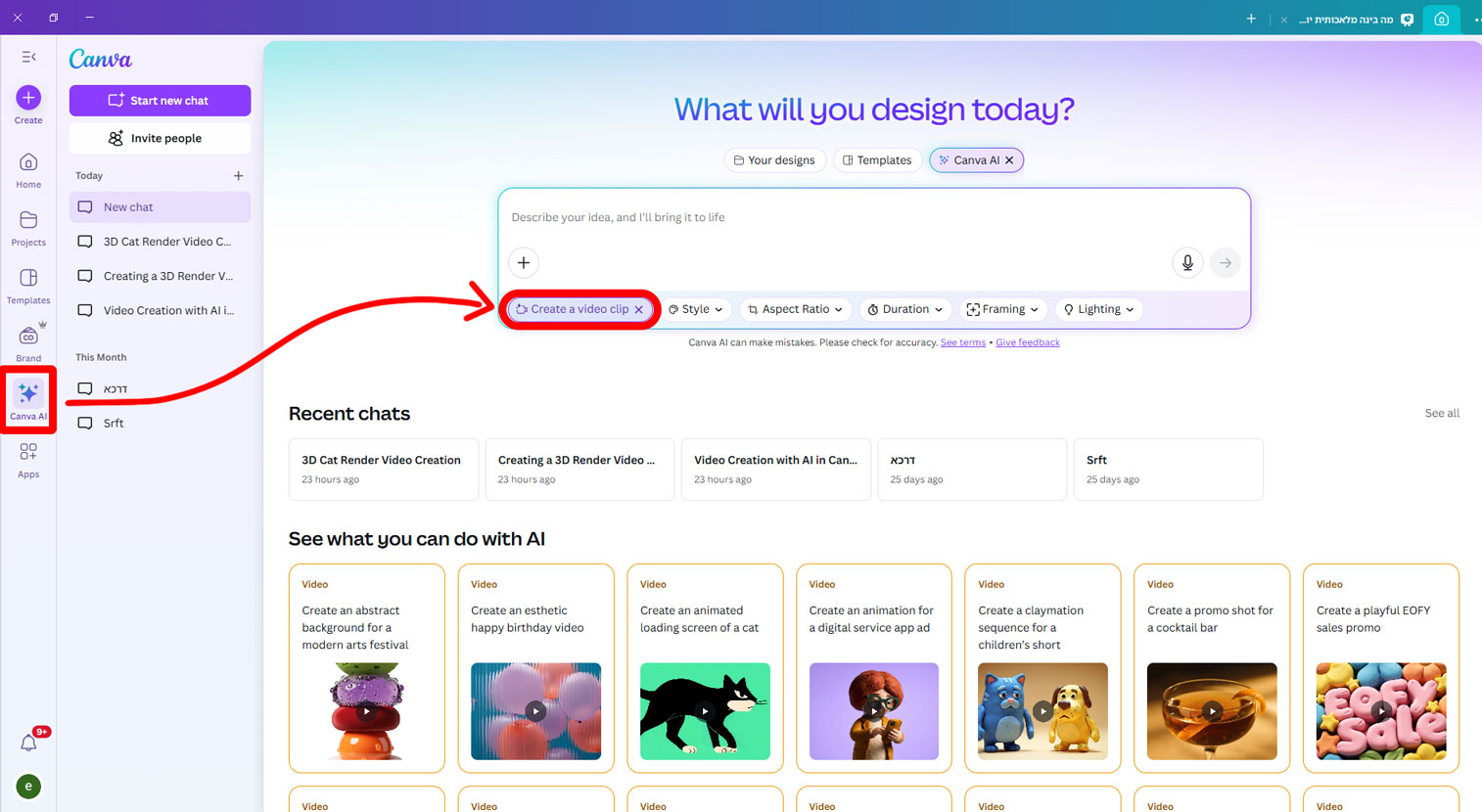
Task: Open a new browser tab
Action: click(x=1251, y=19)
